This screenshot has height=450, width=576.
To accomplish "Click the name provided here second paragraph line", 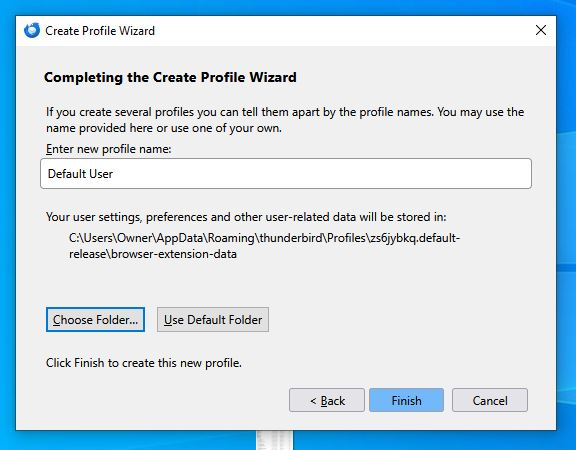I will tap(164, 128).
